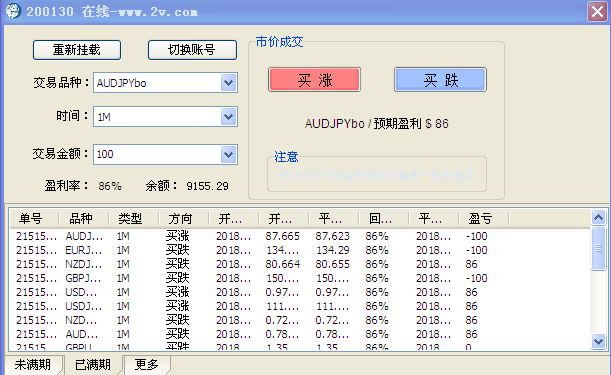
Task: Click the -100 result of GBPJ... row
Action: coord(477,278)
